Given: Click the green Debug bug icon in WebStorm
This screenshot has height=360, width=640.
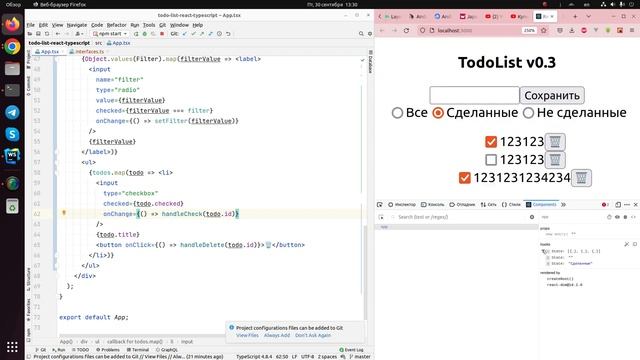Looking at the screenshot, I should (144, 34).
